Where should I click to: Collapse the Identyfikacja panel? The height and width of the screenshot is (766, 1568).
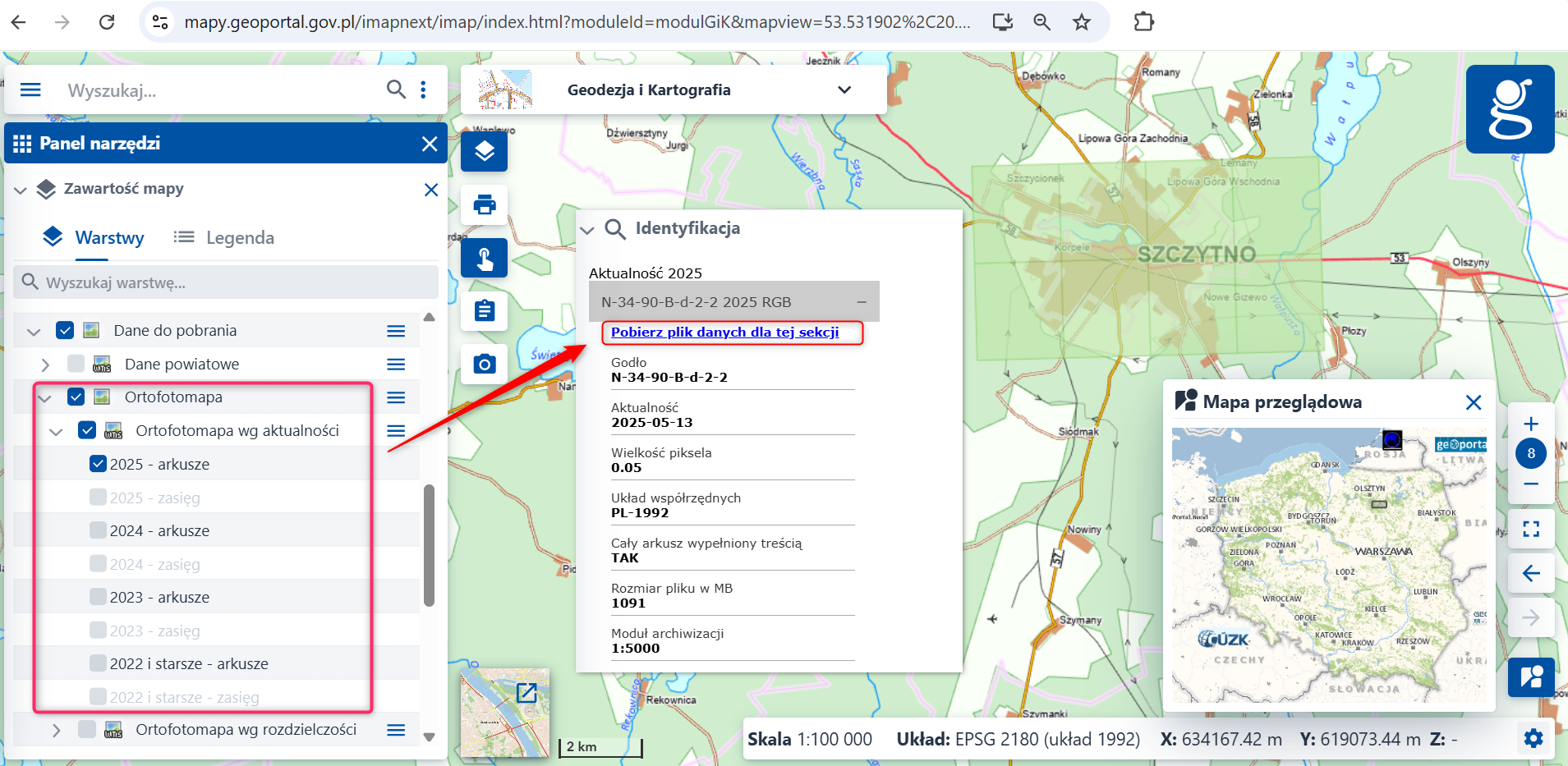point(587,230)
